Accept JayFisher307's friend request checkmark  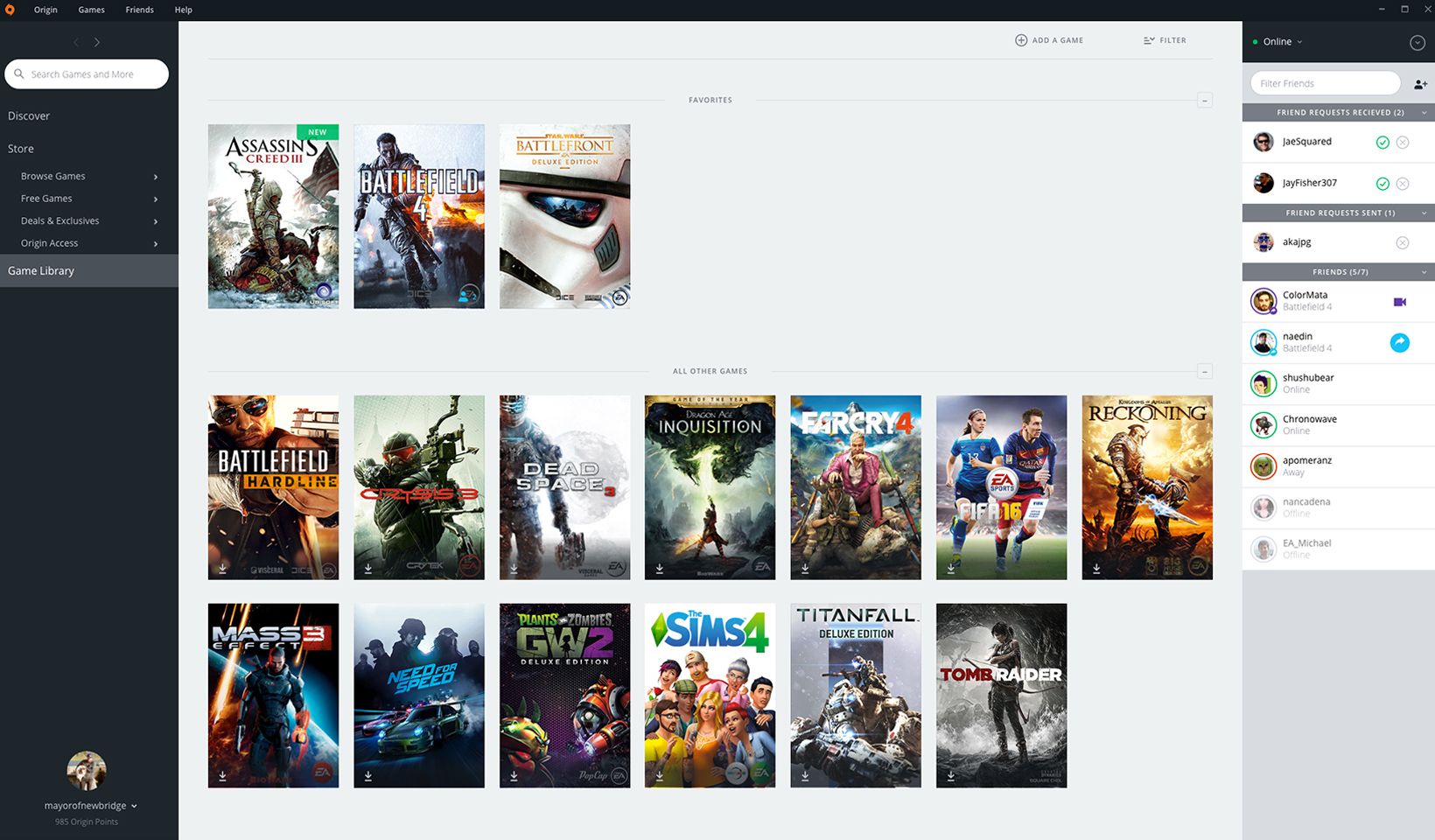click(1382, 184)
